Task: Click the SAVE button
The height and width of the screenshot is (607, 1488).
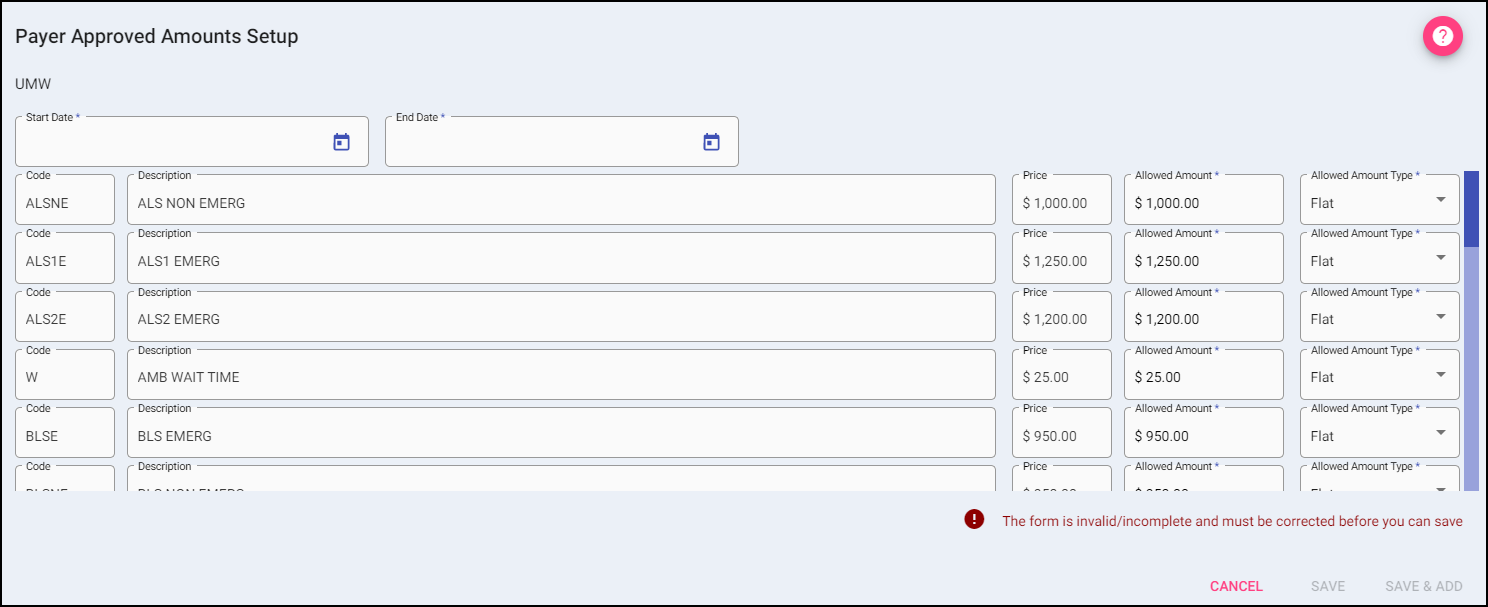Action: (1328, 587)
